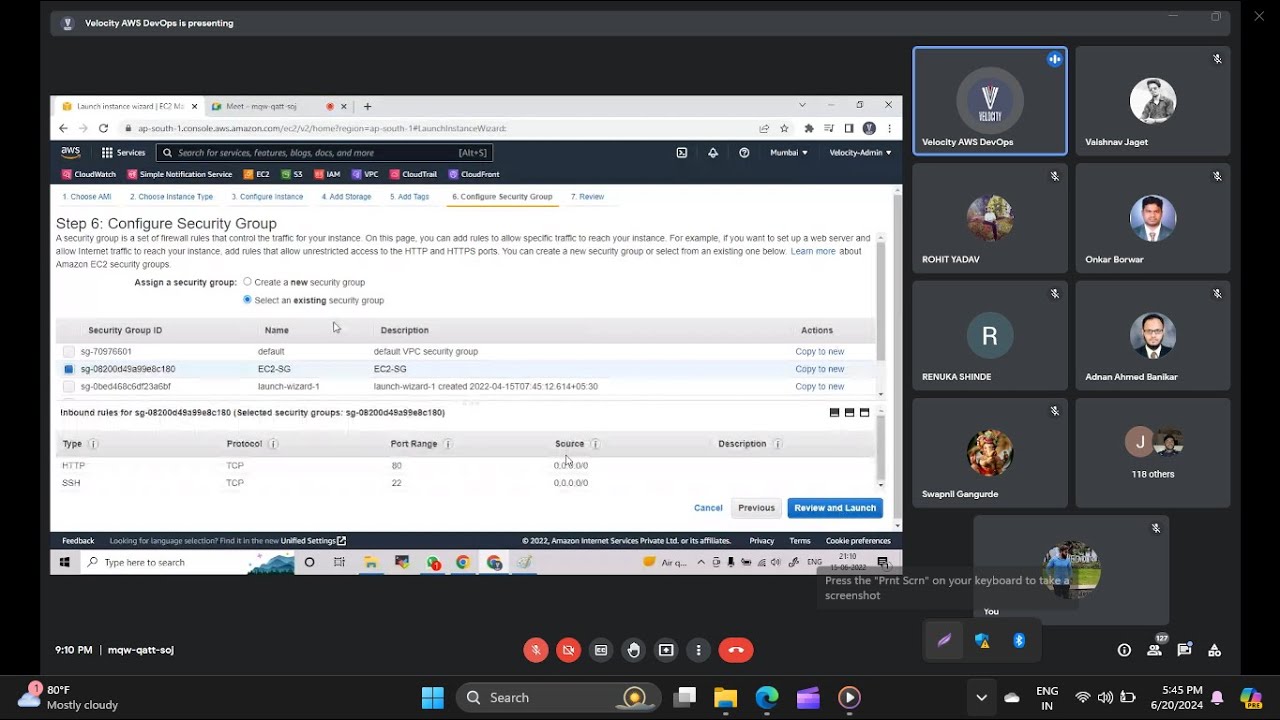Go to step 1. Choose AMI
The image size is (1280, 720).
coord(86,197)
